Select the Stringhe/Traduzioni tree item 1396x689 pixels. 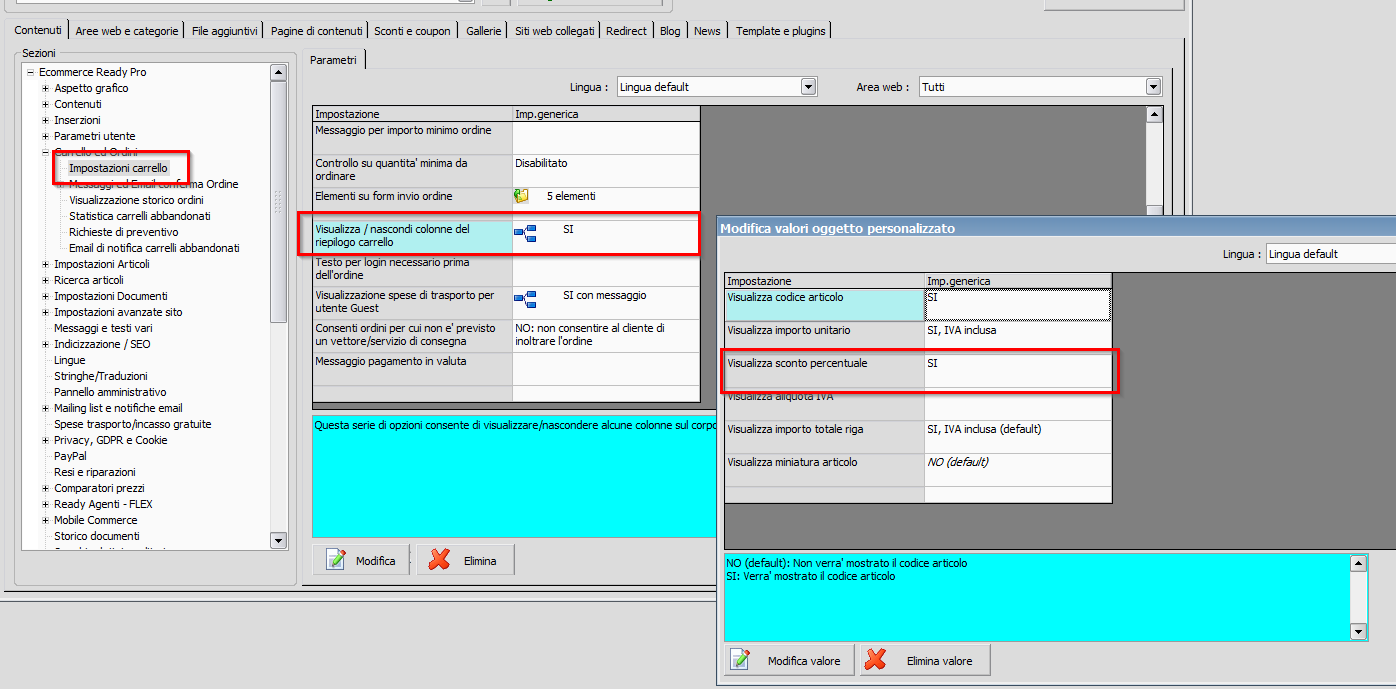coord(101,376)
